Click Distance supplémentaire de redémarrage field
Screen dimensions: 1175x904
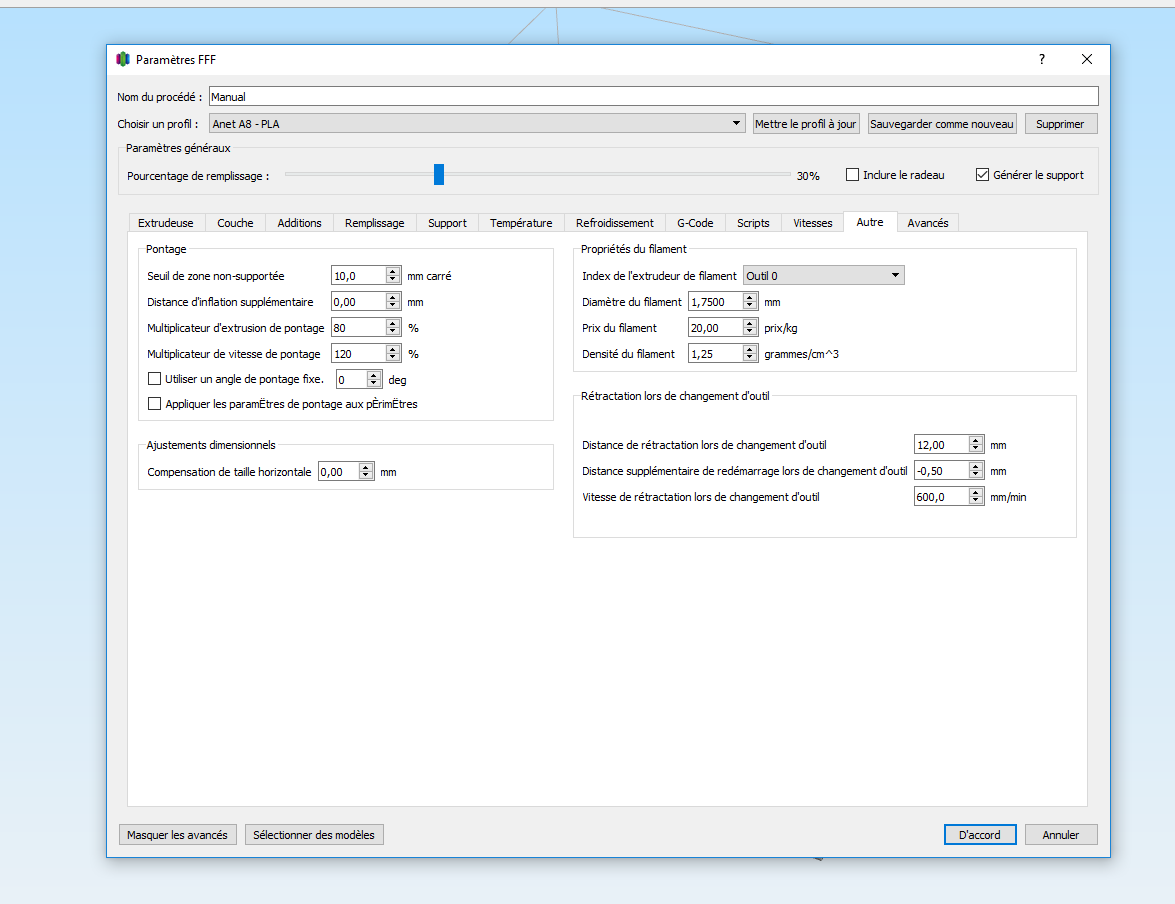[941, 471]
